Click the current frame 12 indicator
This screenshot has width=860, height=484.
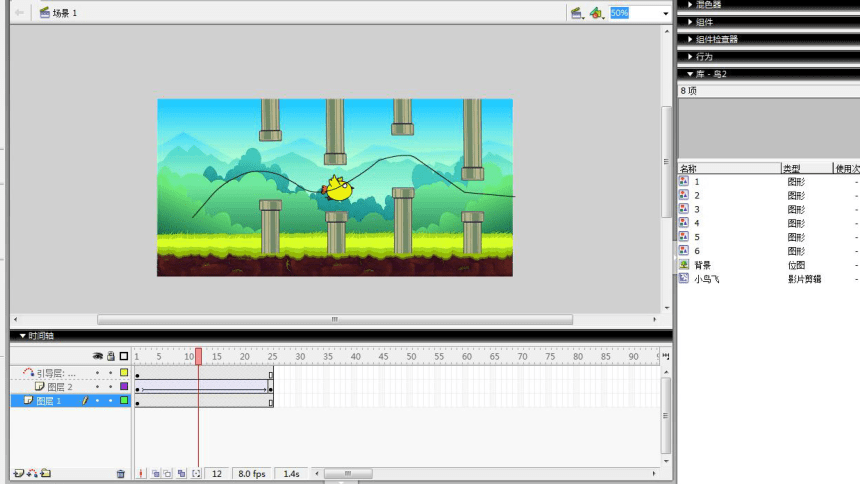tap(217, 474)
